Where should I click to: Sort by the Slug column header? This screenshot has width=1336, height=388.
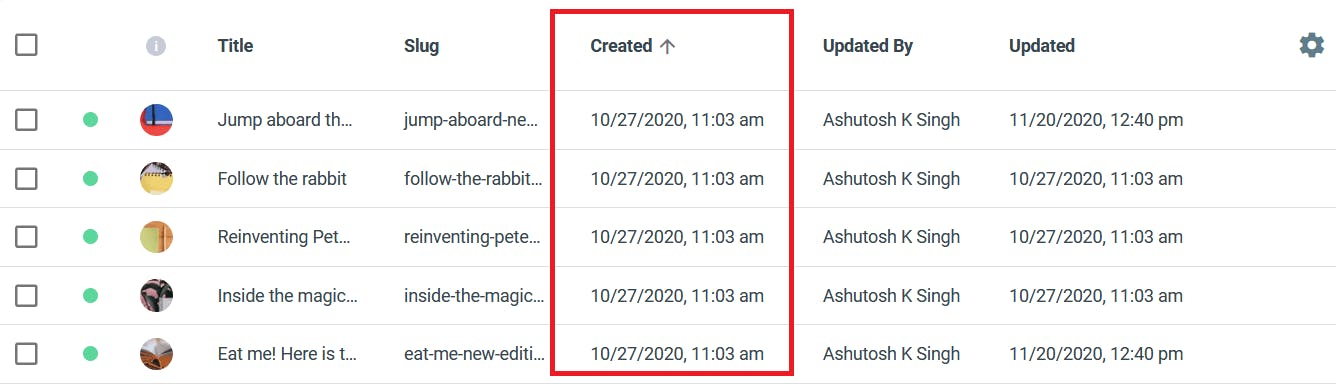tap(421, 46)
